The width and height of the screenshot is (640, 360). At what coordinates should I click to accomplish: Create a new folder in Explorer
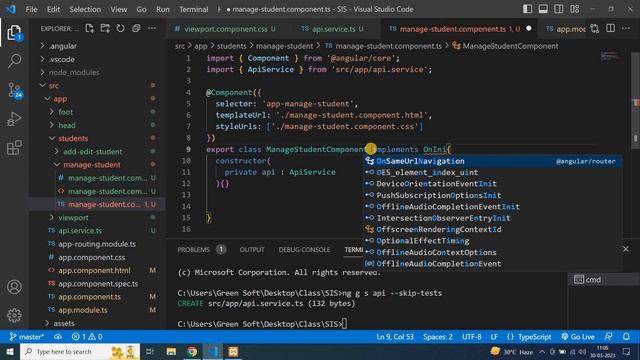pyautogui.click(x=105, y=28)
